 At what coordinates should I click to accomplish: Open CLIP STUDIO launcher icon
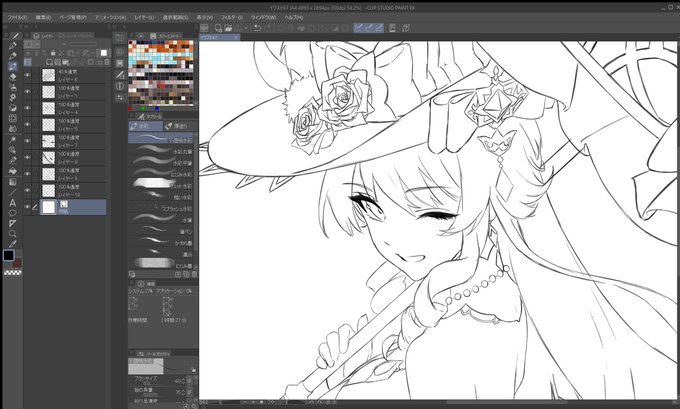click(x=204, y=28)
